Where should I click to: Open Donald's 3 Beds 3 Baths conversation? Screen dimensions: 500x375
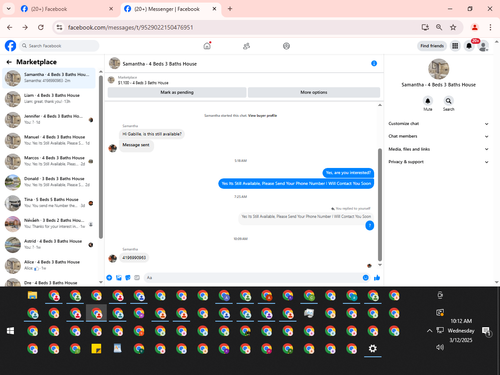pyautogui.click(x=49, y=182)
